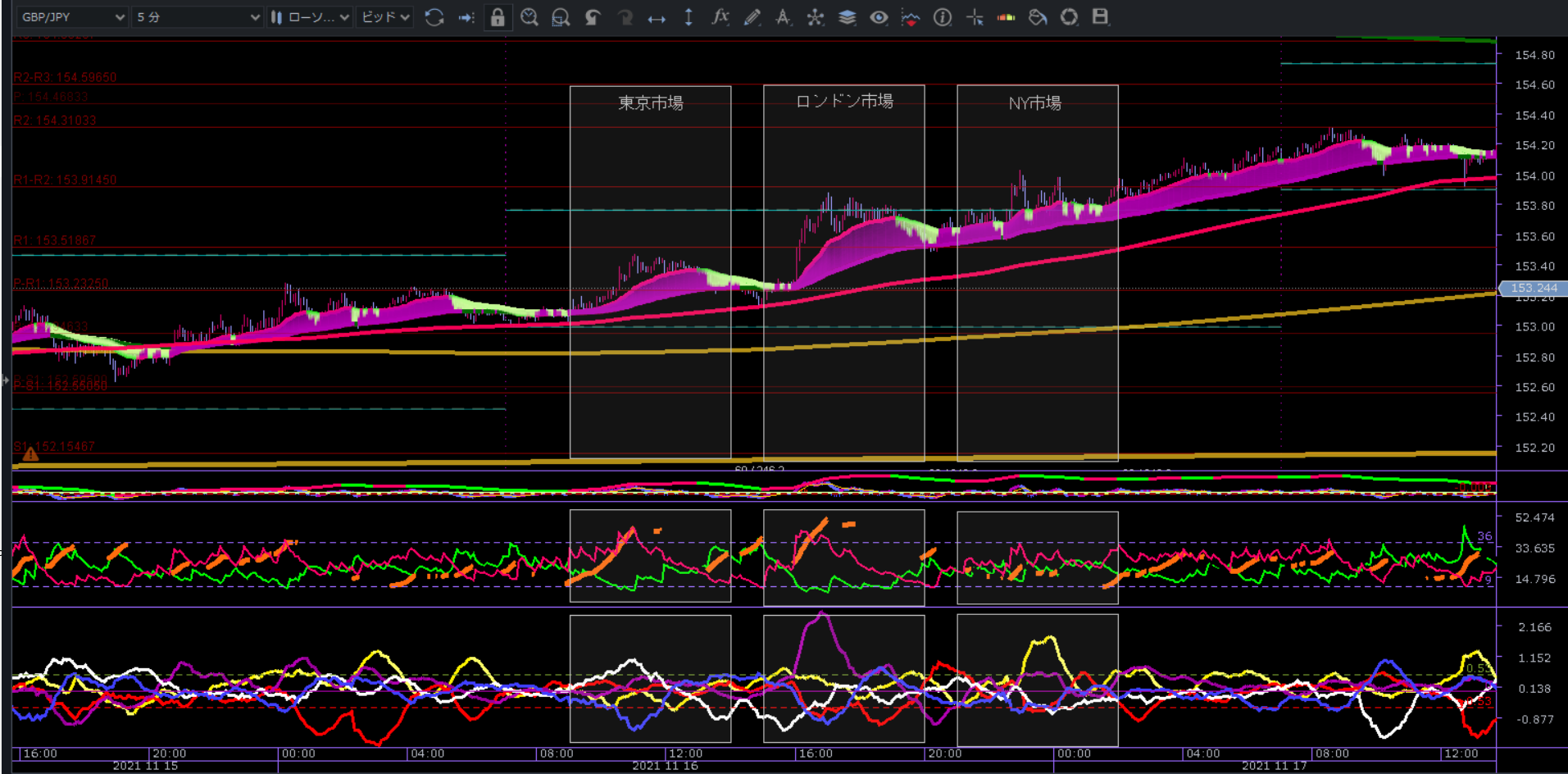Open the ローソク chart type selector
This screenshot has height=774, width=1568.
311,17
